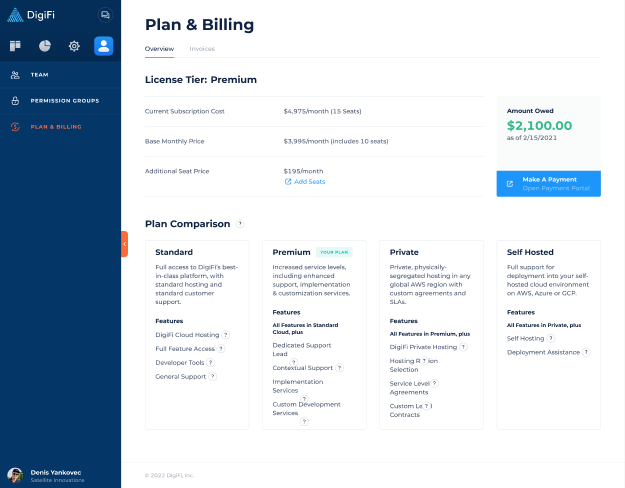
Task: Click help icon for Self Hosting
Action: click(x=551, y=338)
